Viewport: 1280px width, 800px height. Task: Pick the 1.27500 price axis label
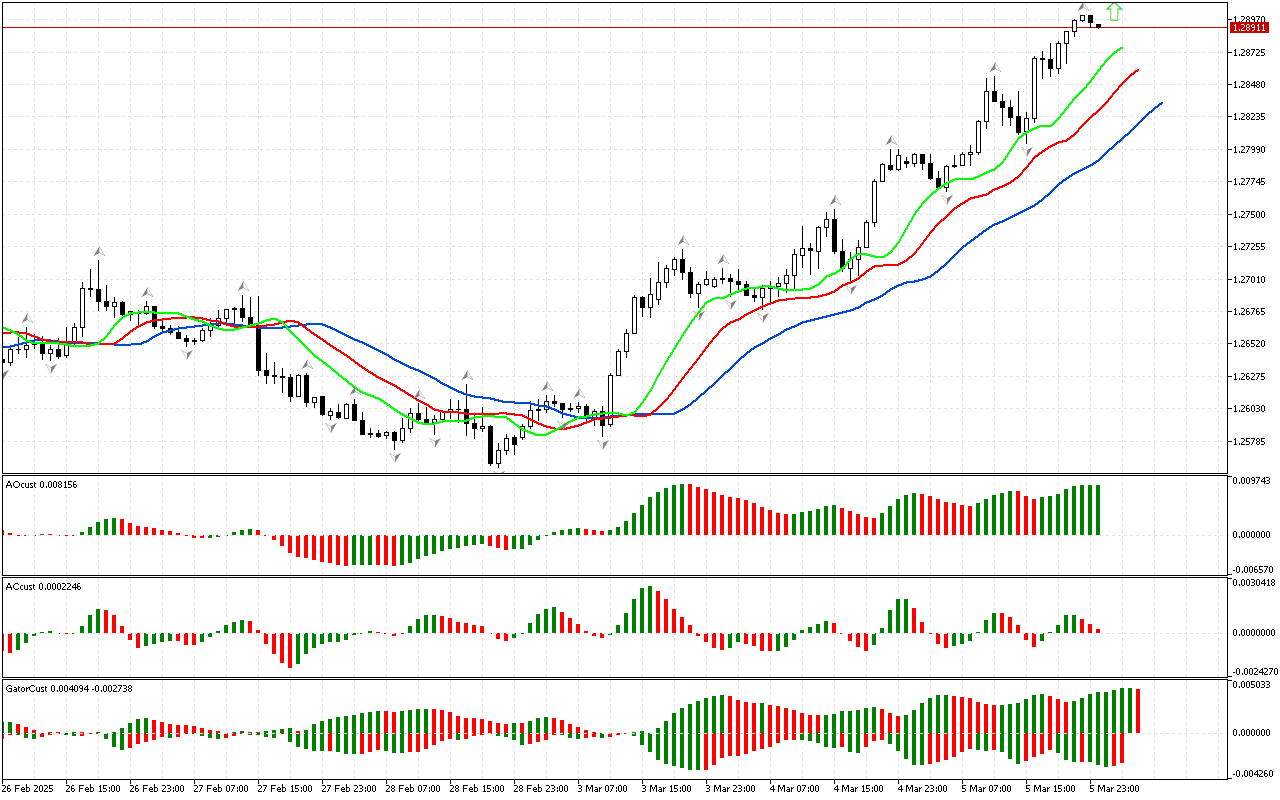[x=1251, y=215]
